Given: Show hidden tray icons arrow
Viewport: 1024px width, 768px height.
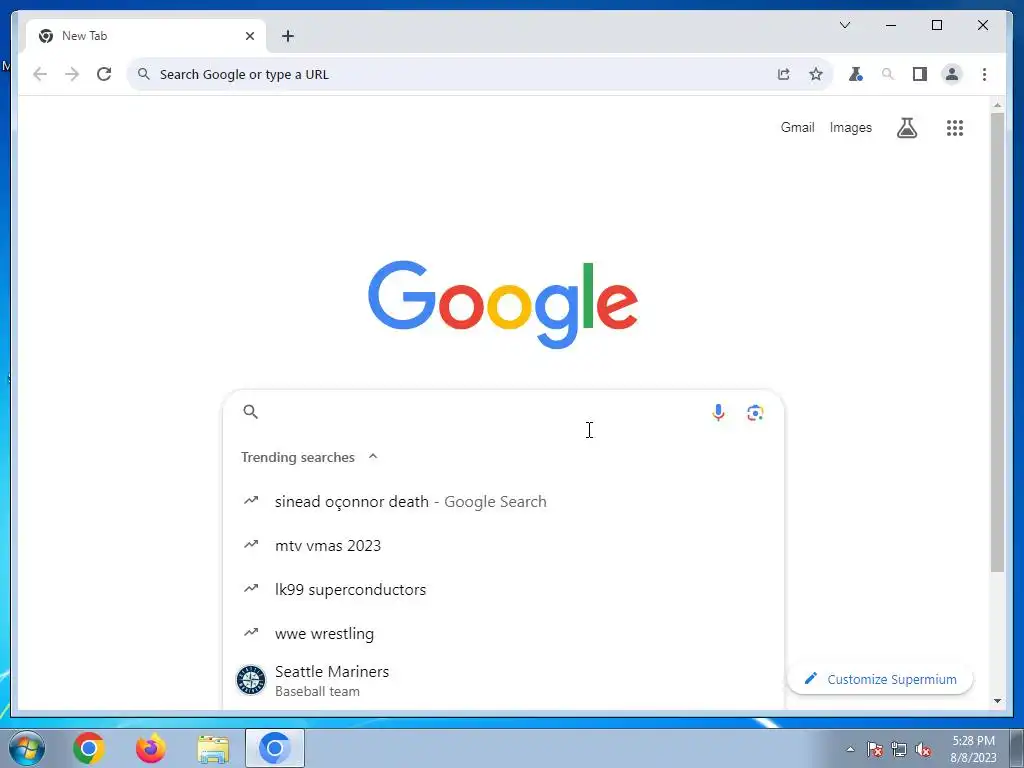Looking at the screenshot, I should tap(850, 750).
